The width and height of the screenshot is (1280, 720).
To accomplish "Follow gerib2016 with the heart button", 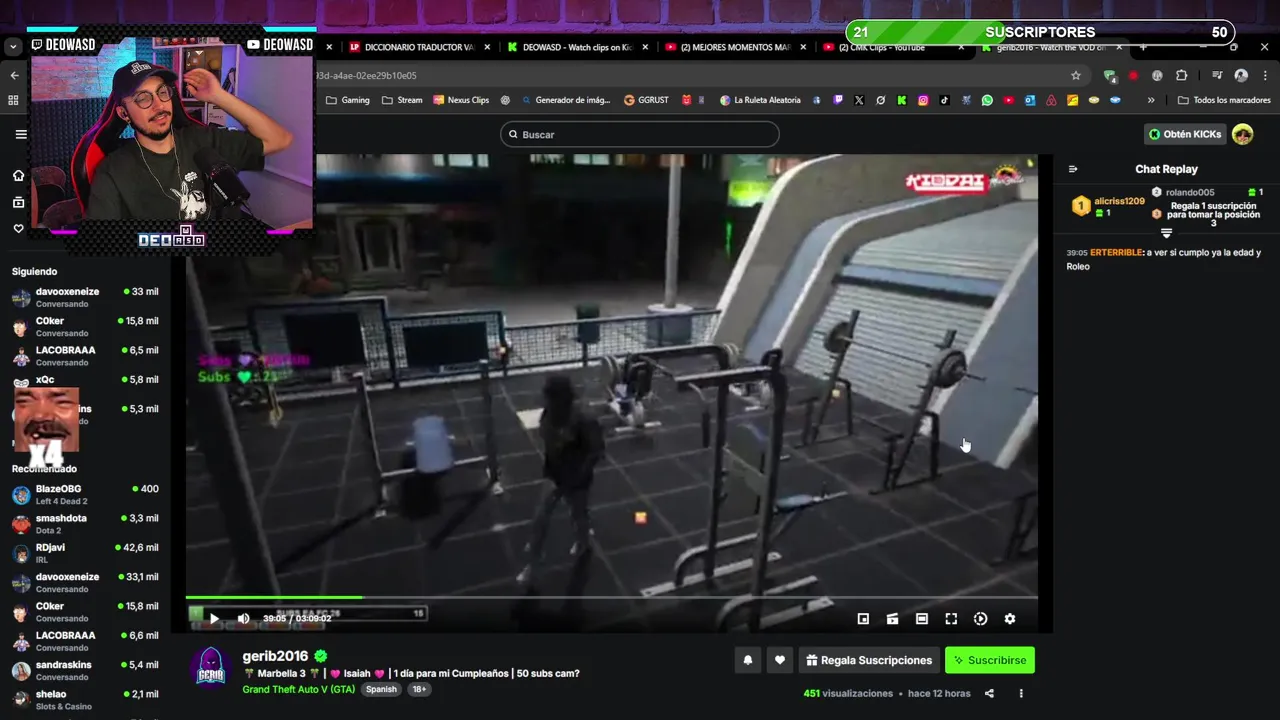I will pyautogui.click(x=780, y=660).
